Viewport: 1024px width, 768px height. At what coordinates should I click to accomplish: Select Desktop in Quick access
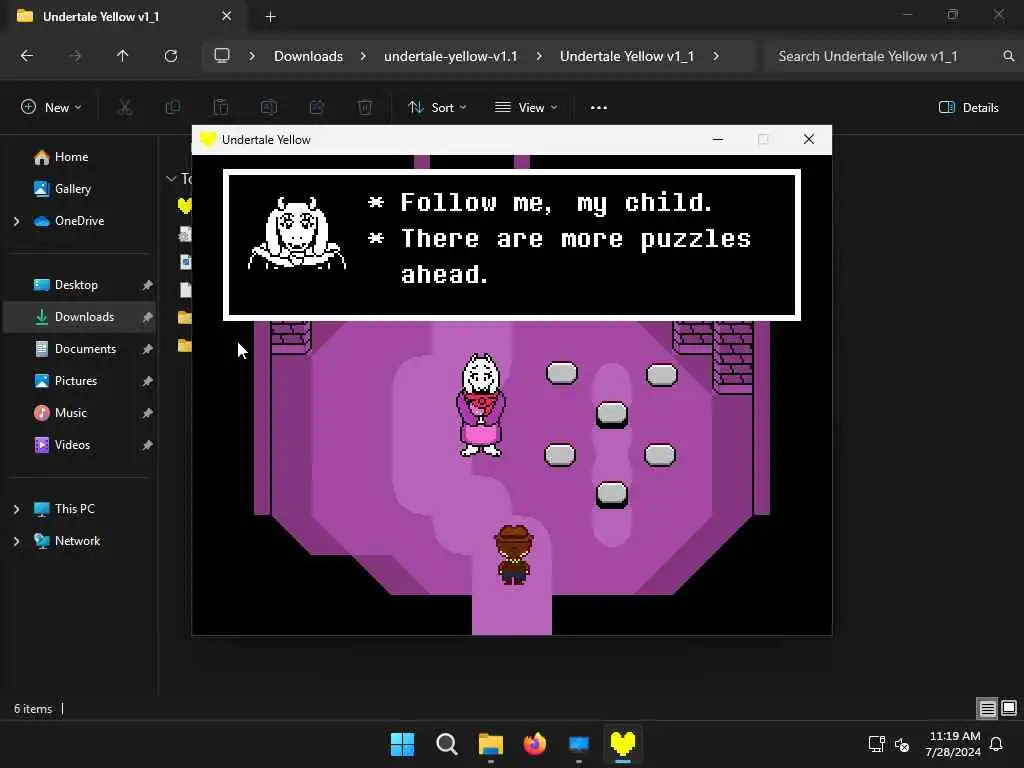[76, 285]
